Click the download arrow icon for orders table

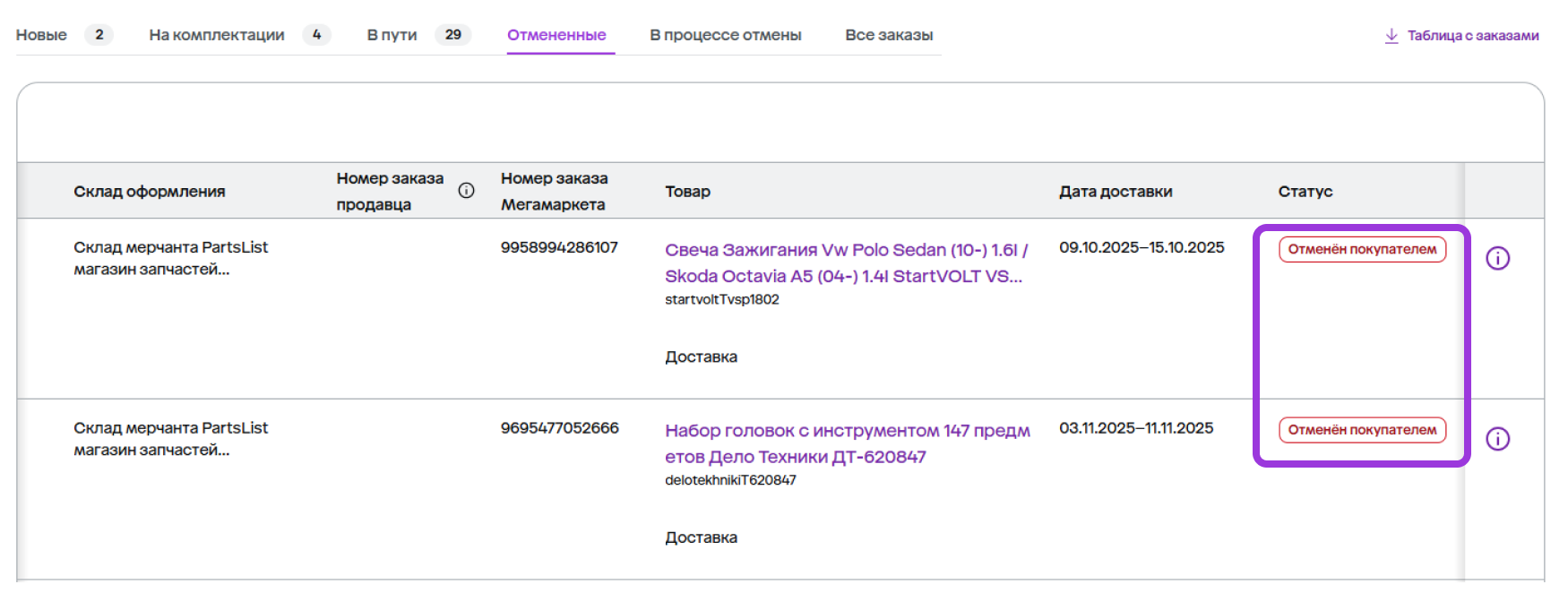1391,36
